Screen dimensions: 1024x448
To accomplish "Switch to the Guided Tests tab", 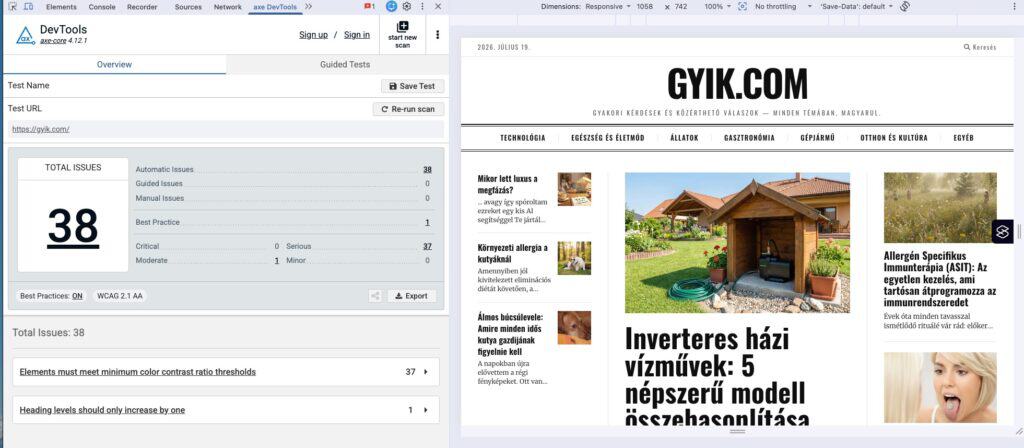I will coord(345,65).
